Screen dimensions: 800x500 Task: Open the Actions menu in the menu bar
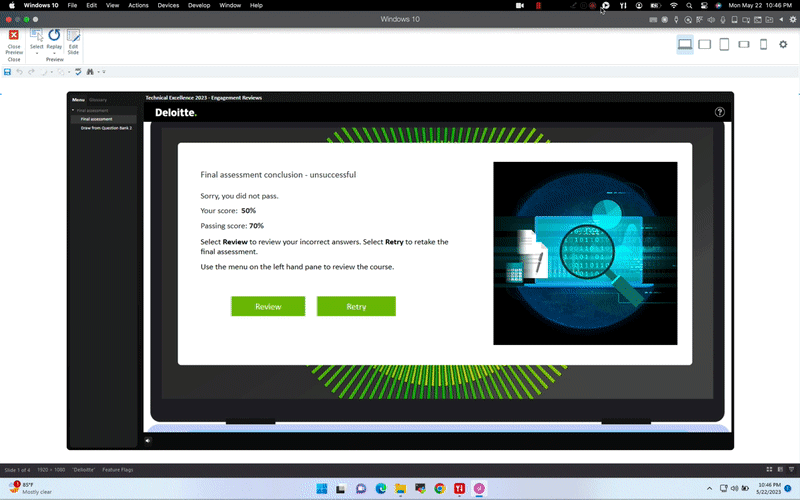[138, 5]
